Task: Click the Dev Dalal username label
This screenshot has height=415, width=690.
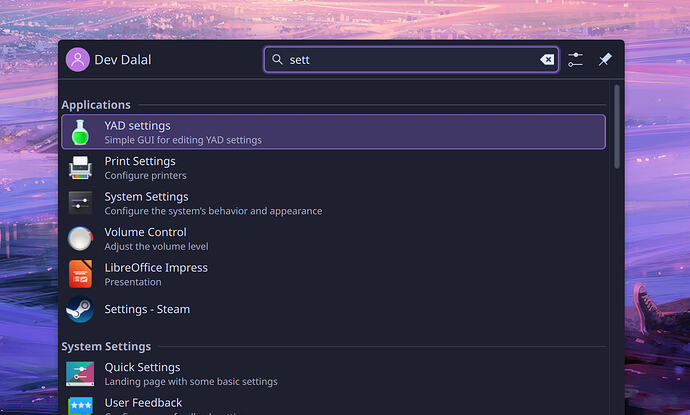Action: 123,60
